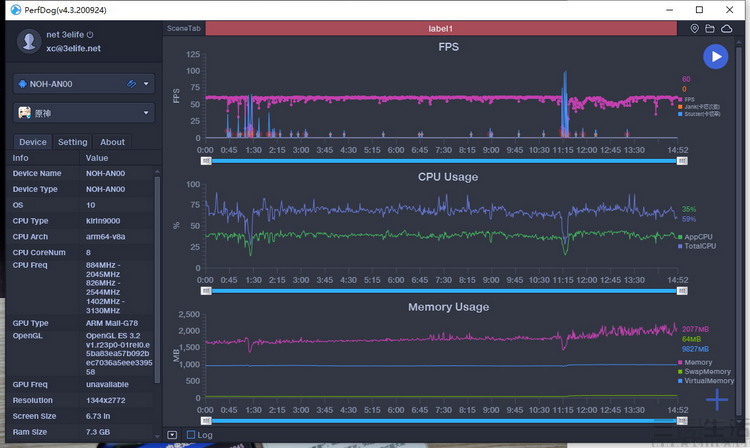Toggle SwapMemory series in legend
The width and height of the screenshot is (750, 448).
(704, 372)
